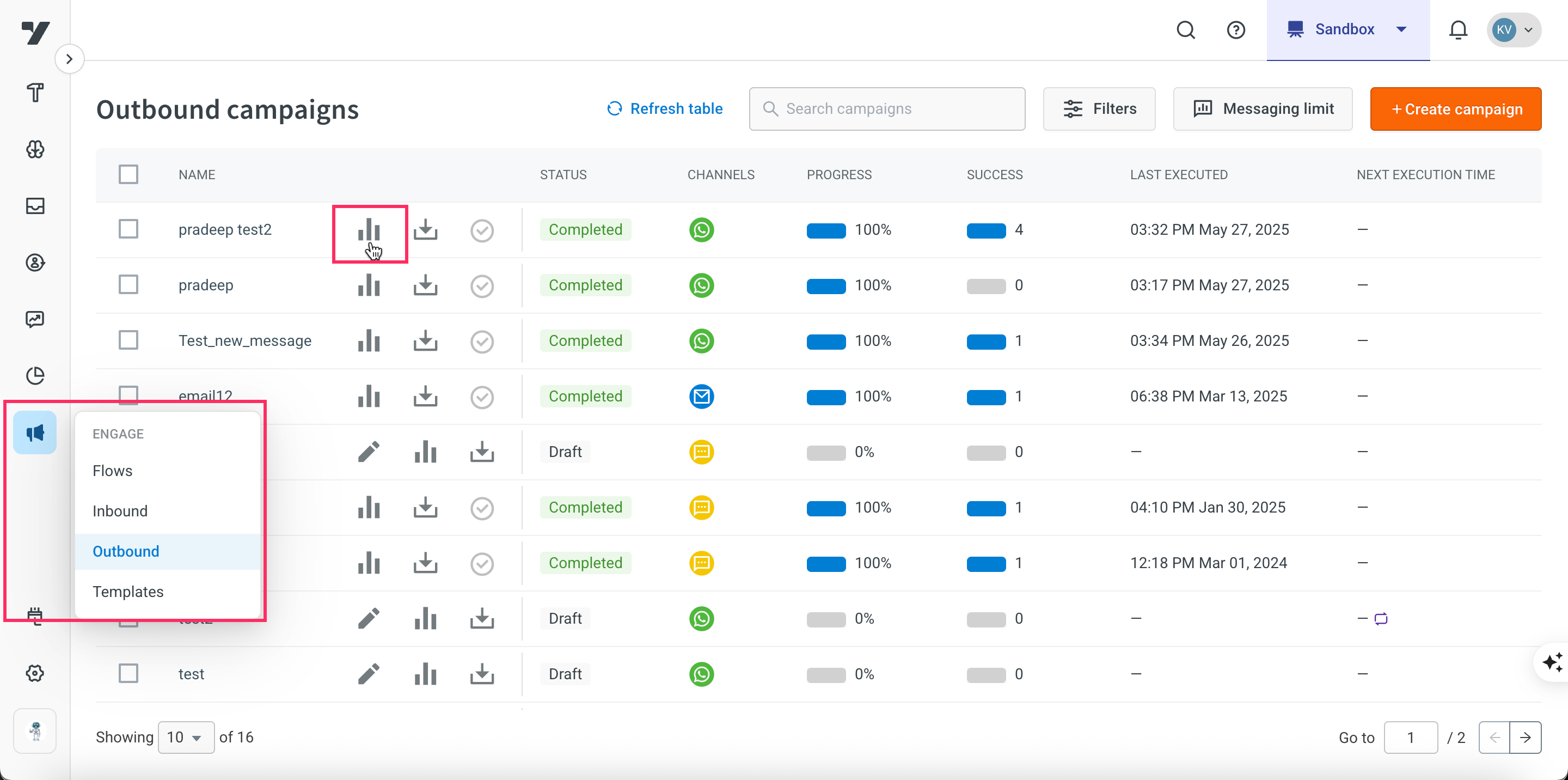Open the notifications bell
1568x780 pixels.
(1458, 29)
